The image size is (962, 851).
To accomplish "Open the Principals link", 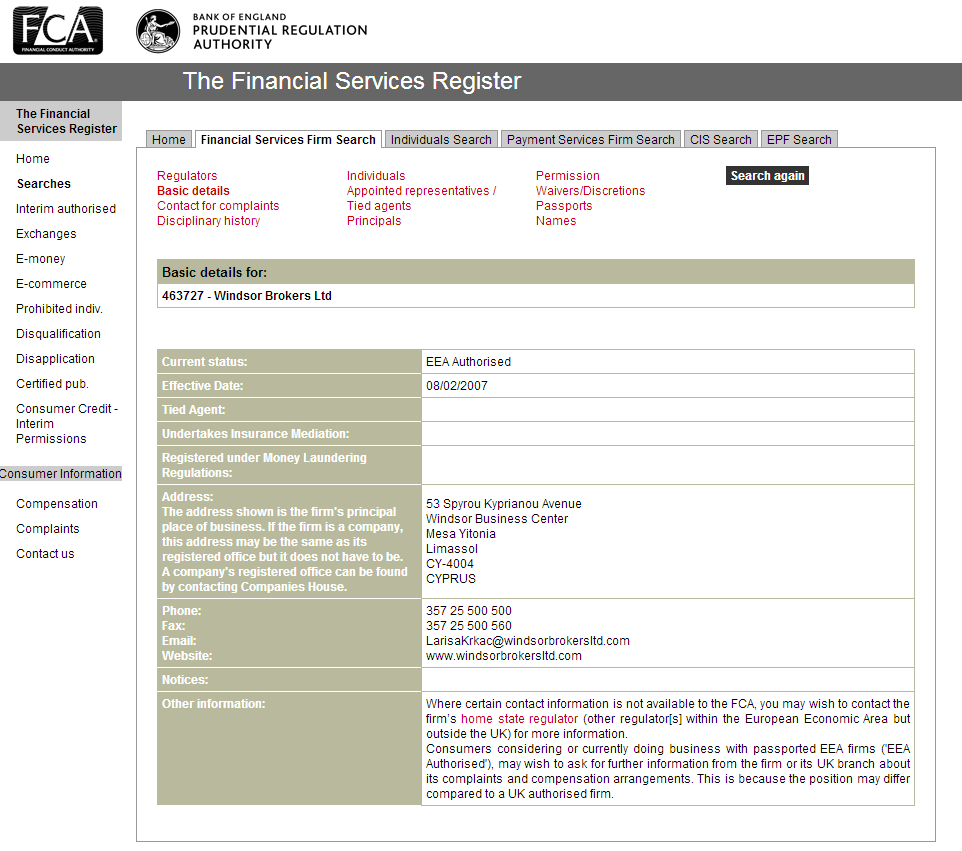I will [374, 221].
